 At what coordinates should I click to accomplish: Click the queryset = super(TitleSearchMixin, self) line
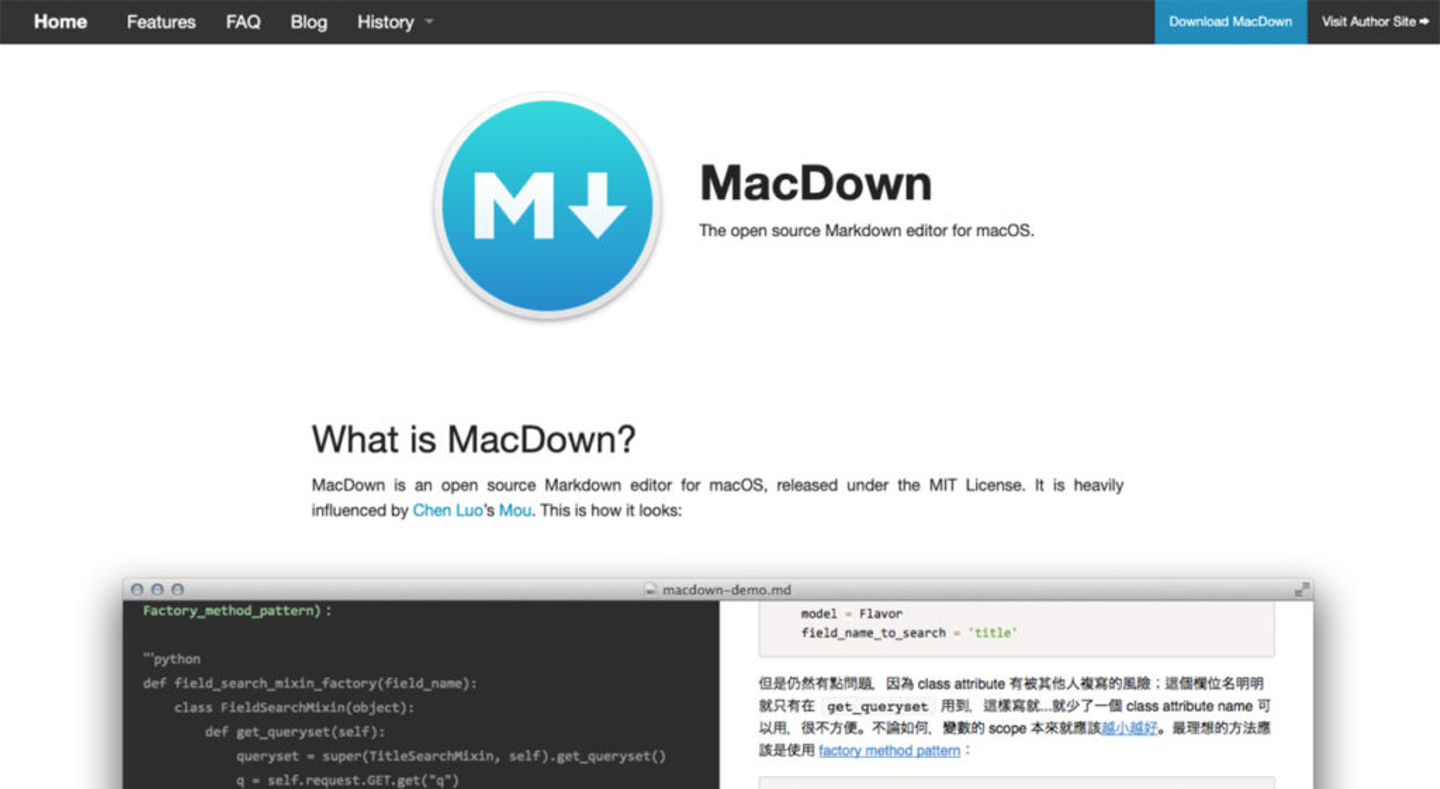[451, 756]
